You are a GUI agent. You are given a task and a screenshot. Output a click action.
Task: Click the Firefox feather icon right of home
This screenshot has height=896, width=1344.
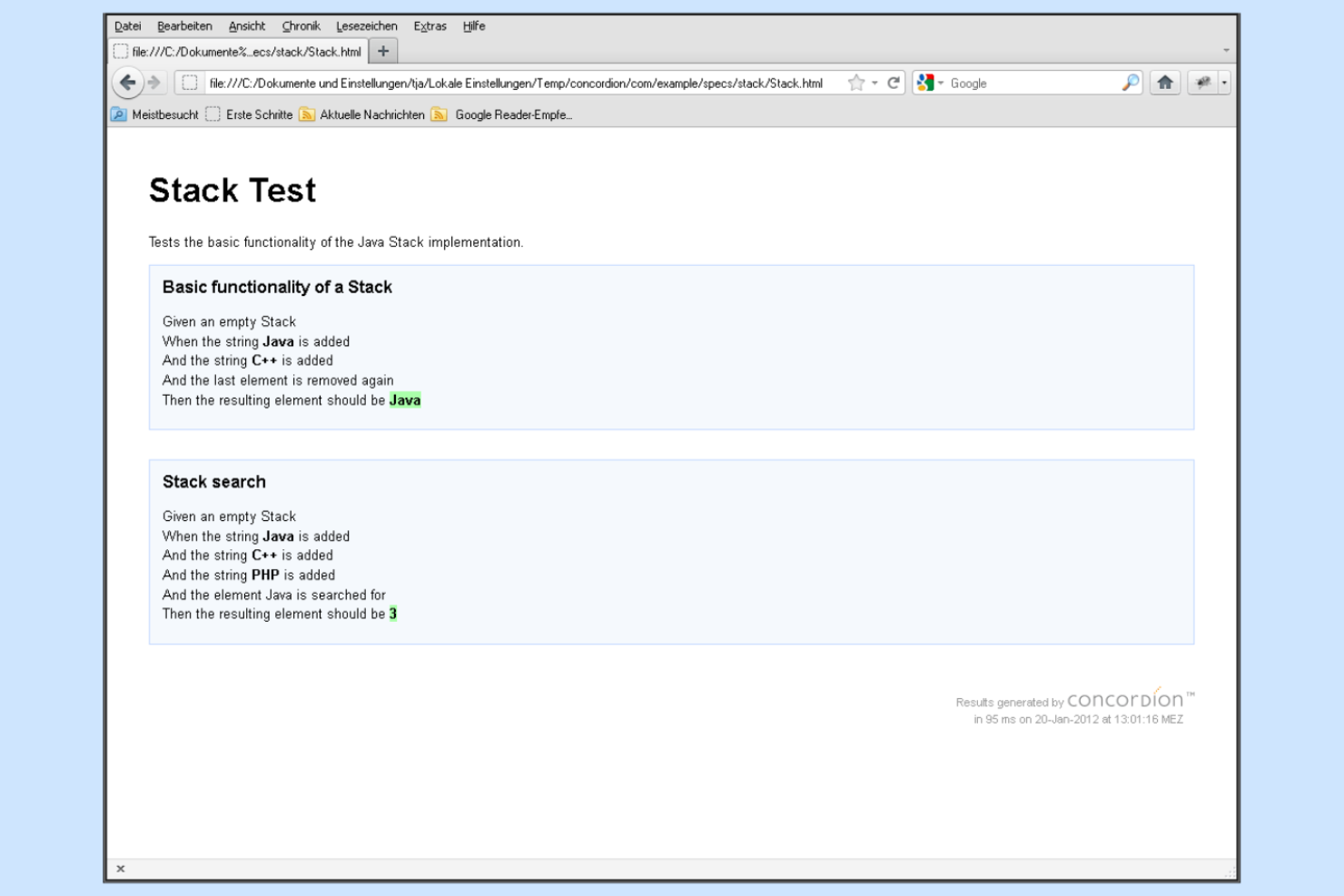(1206, 83)
